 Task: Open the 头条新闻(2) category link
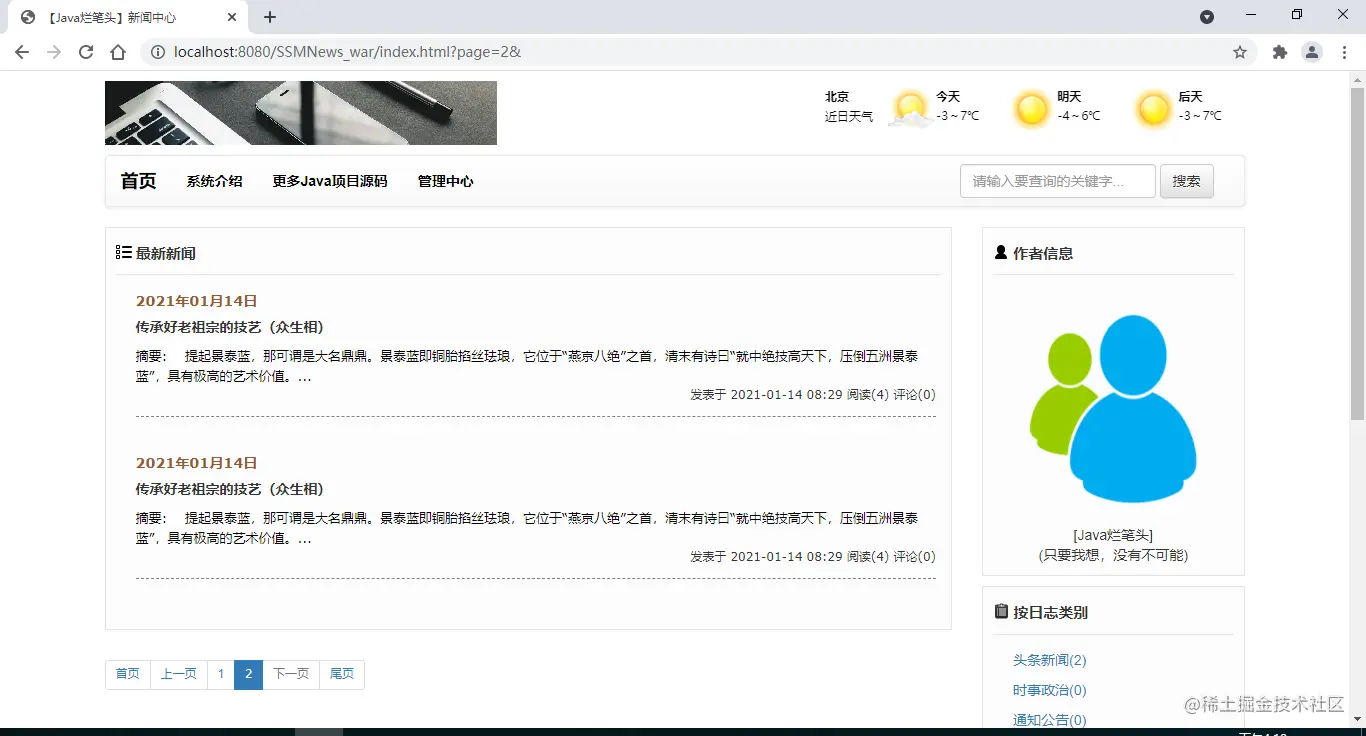pos(1049,660)
